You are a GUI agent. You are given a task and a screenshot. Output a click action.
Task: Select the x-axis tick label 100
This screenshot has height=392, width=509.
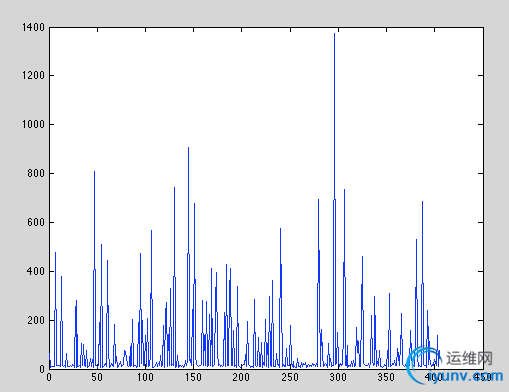145,377
